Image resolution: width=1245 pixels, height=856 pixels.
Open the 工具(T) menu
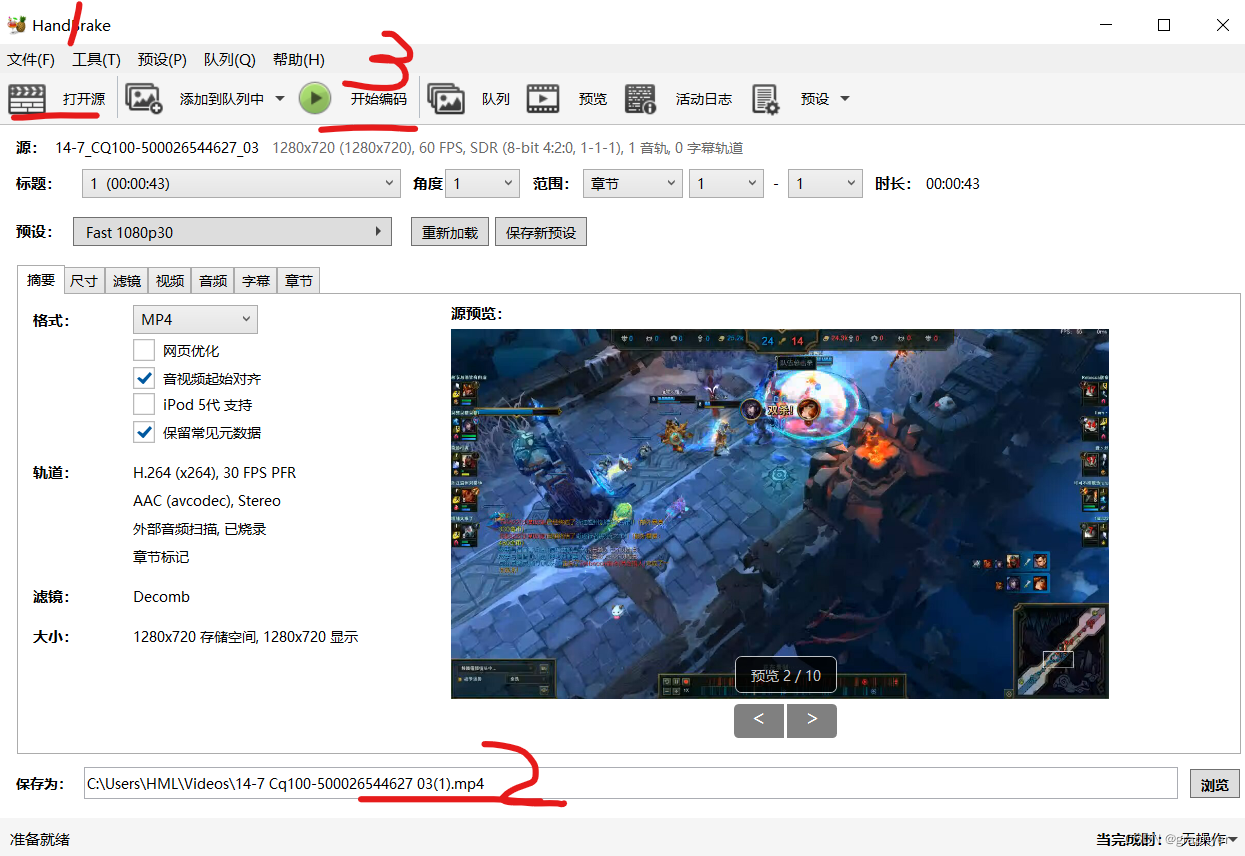pos(96,60)
